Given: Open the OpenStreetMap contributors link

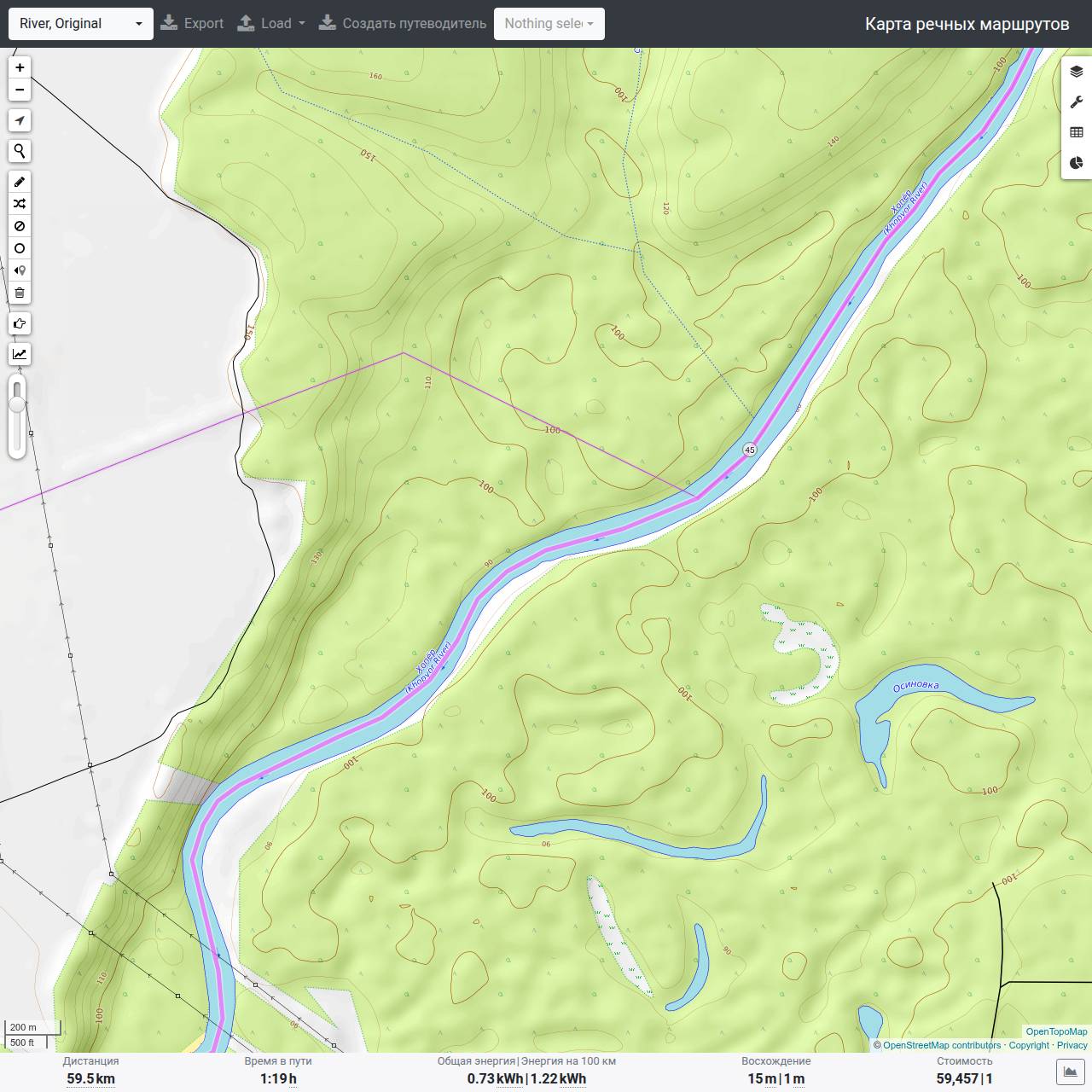Looking at the screenshot, I should pos(942,1045).
